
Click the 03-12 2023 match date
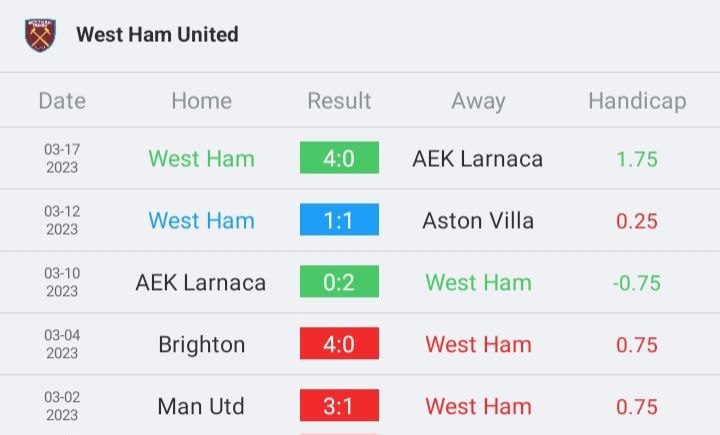tap(62, 220)
